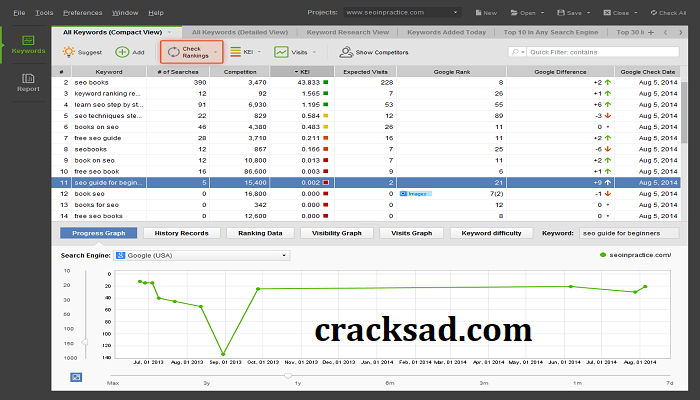Expand the Visits dropdown arrow
700x400 pixels.
pyautogui.click(x=314, y=52)
